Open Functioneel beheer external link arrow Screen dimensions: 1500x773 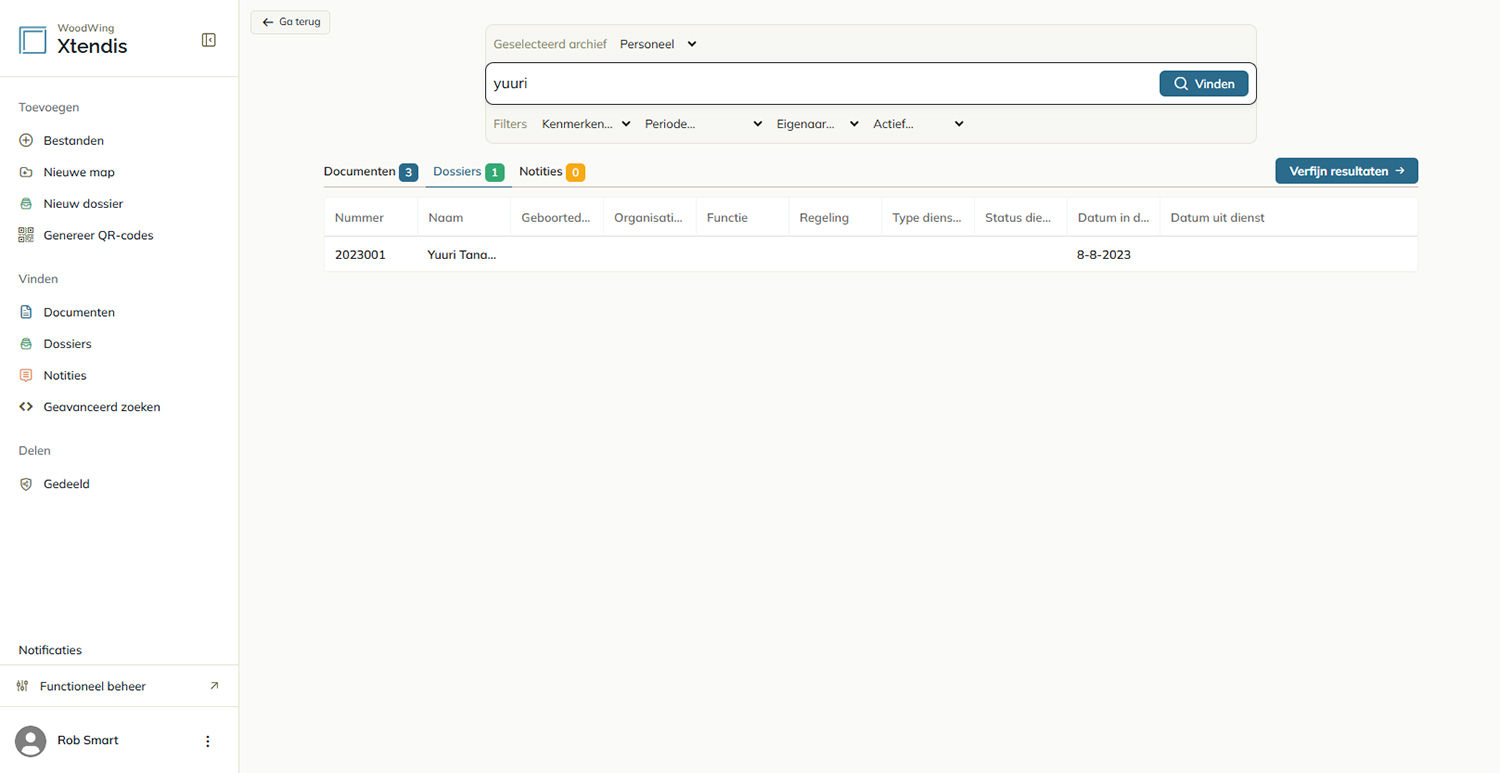[x=214, y=686]
